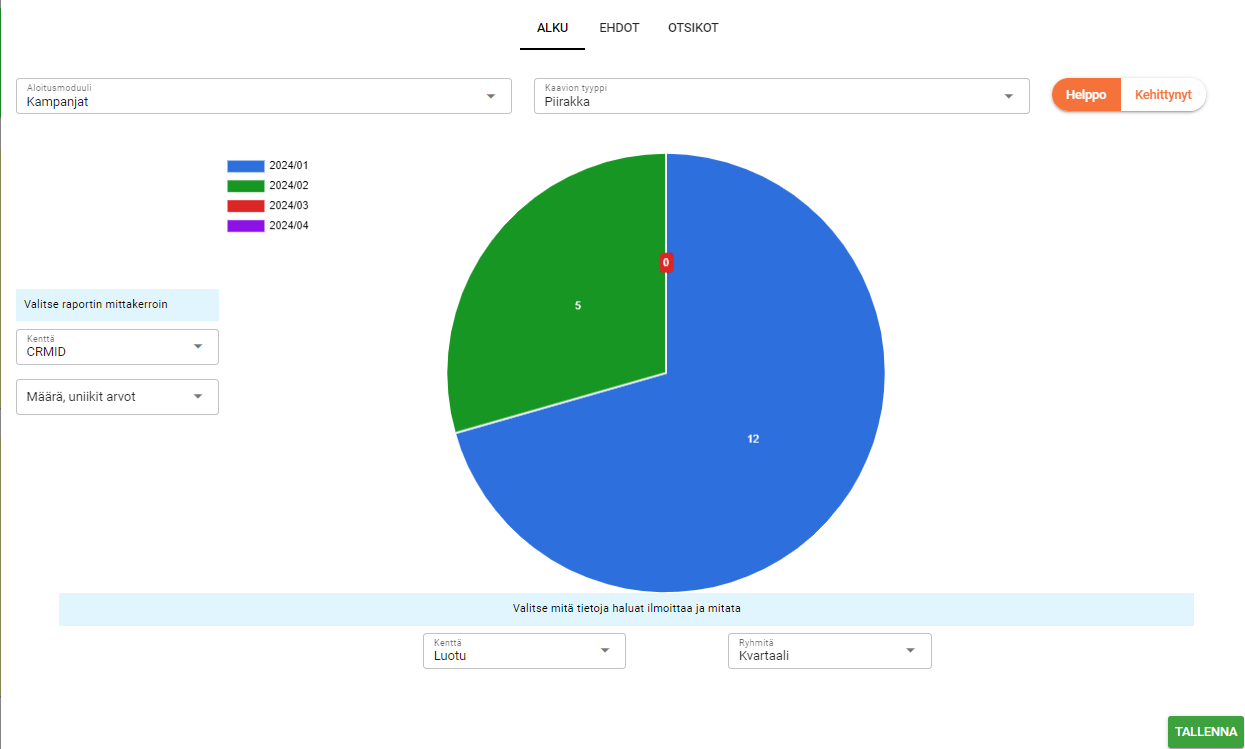Toggle the green 2024/02 legend swatch

[245, 186]
